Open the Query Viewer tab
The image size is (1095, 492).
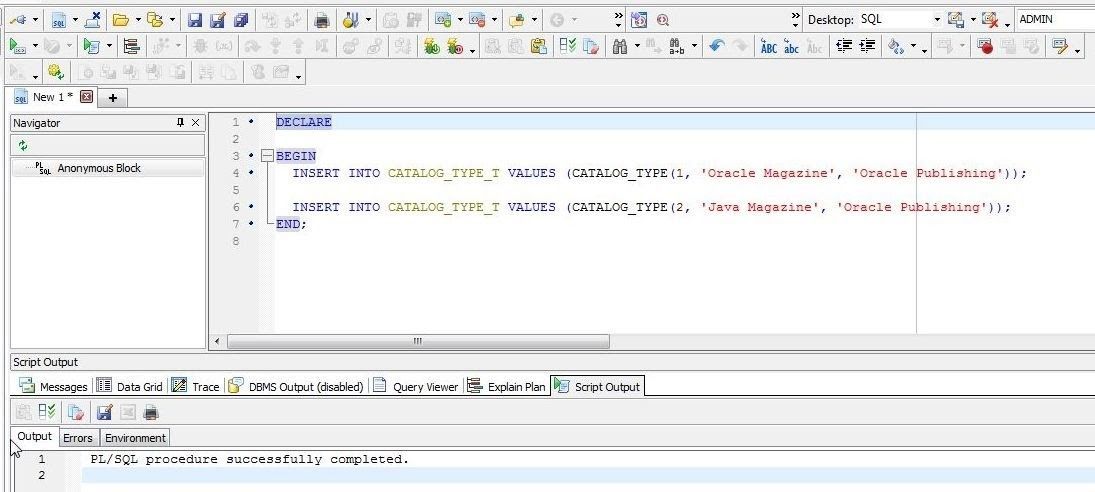[x=416, y=386]
